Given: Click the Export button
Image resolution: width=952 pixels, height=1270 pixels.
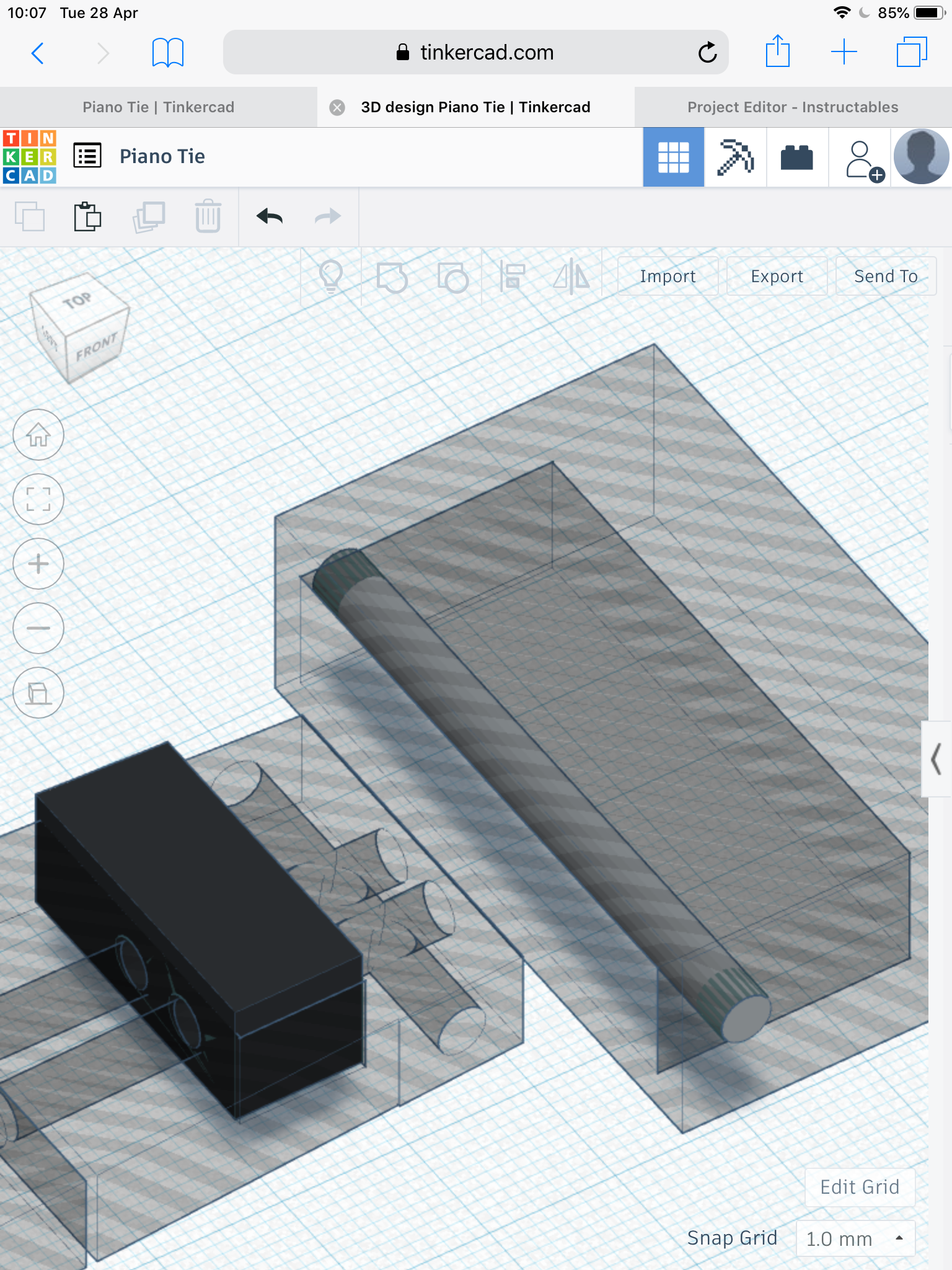Looking at the screenshot, I should (x=777, y=276).
